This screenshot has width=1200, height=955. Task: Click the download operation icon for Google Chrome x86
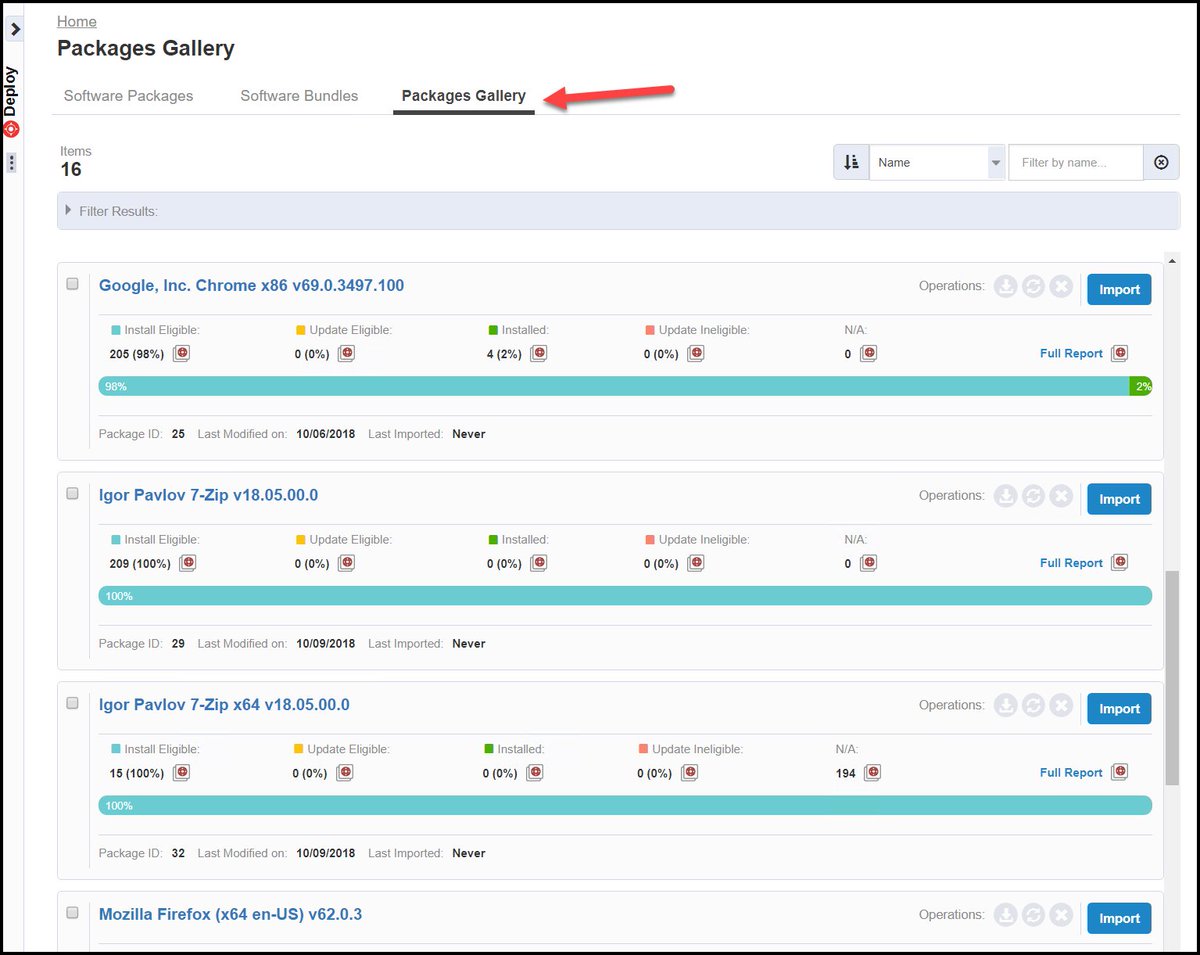[1006, 287]
